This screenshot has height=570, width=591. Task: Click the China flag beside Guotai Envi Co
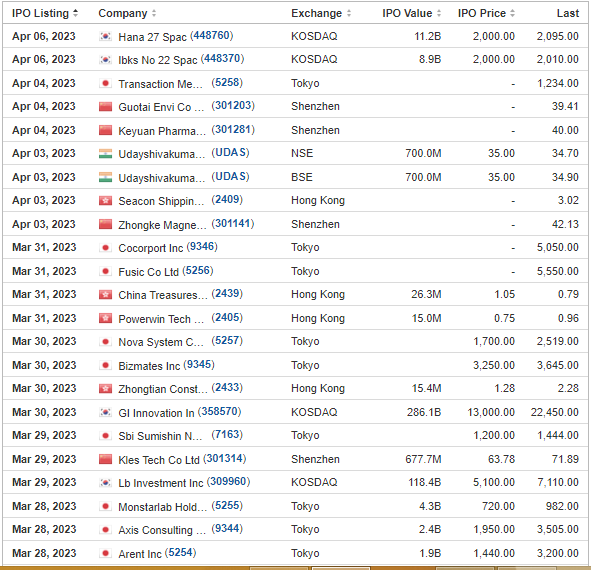tap(105, 107)
